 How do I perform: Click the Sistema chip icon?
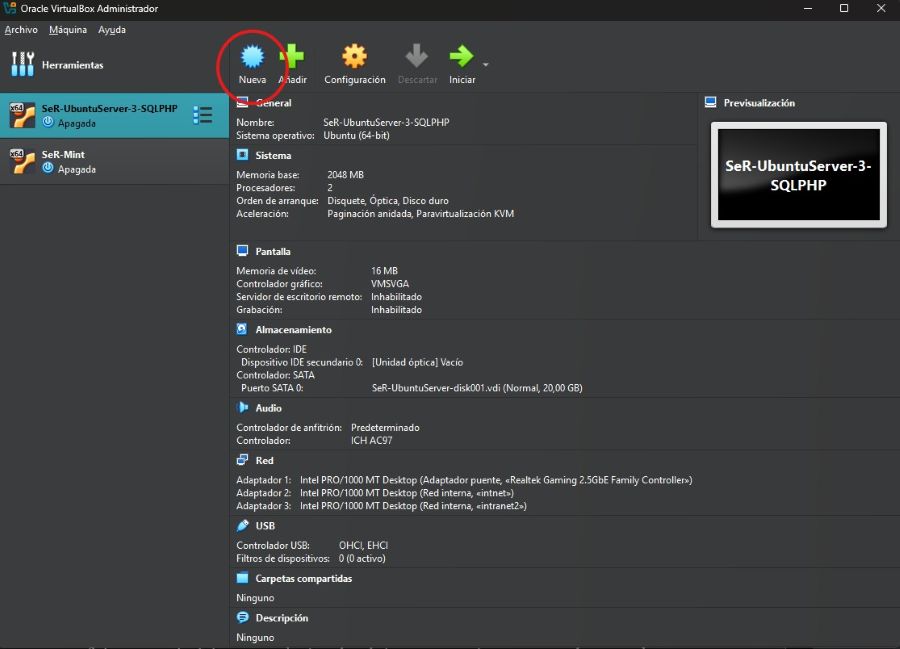tap(242, 155)
